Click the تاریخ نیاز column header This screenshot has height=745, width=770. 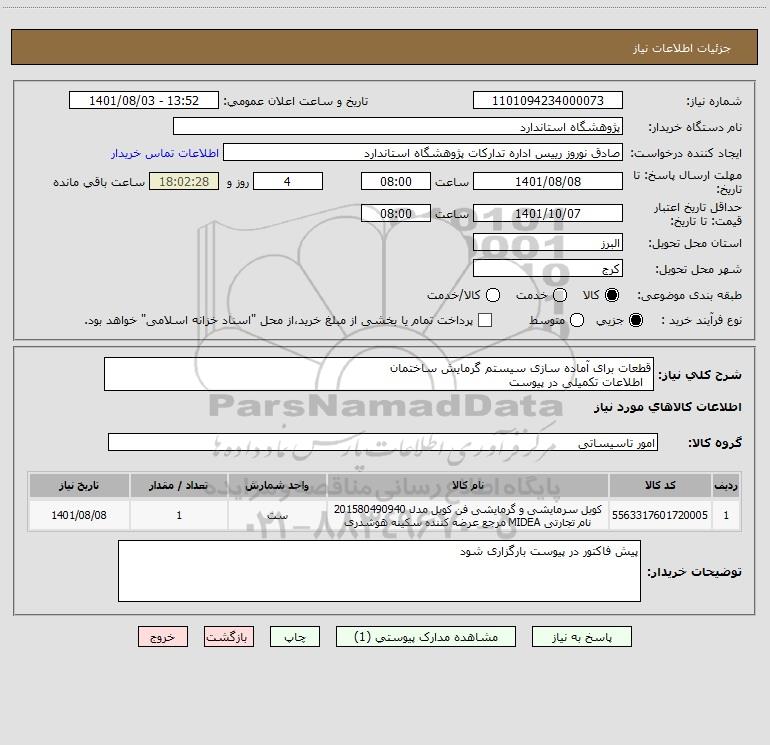(79, 485)
